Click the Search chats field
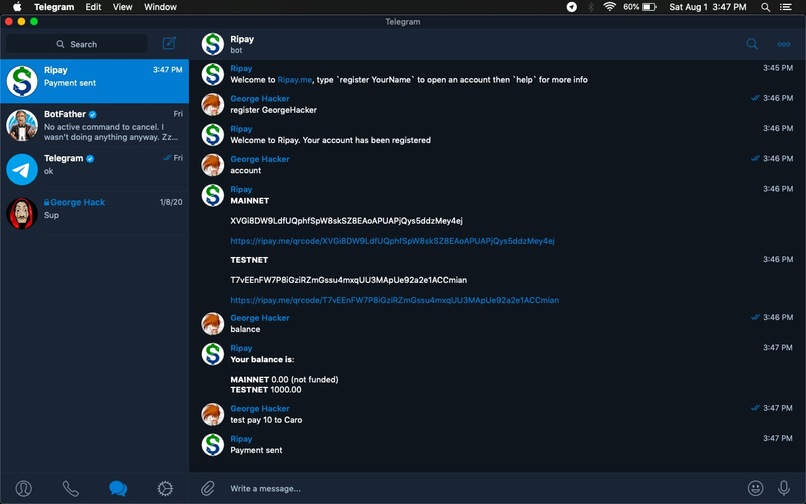The height and width of the screenshot is (504, 806). pos(77,44)
